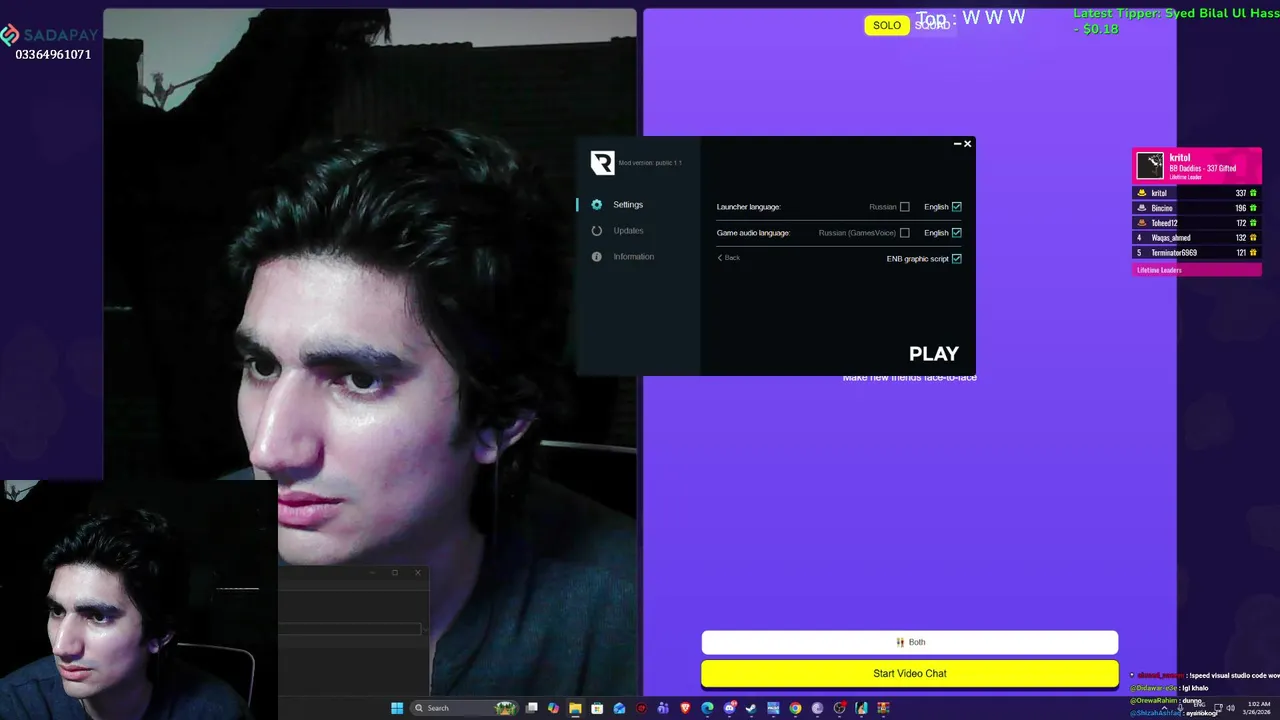Screen dimensions: 1280x720
Task: Click the SadaPay logo
Action: (49, 35)
